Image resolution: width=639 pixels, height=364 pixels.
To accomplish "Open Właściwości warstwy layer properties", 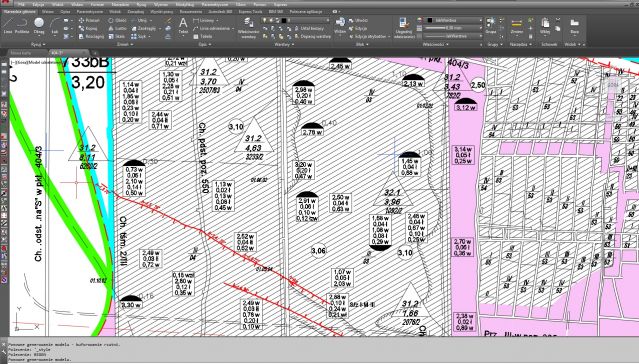I will (x=248, y=28).
